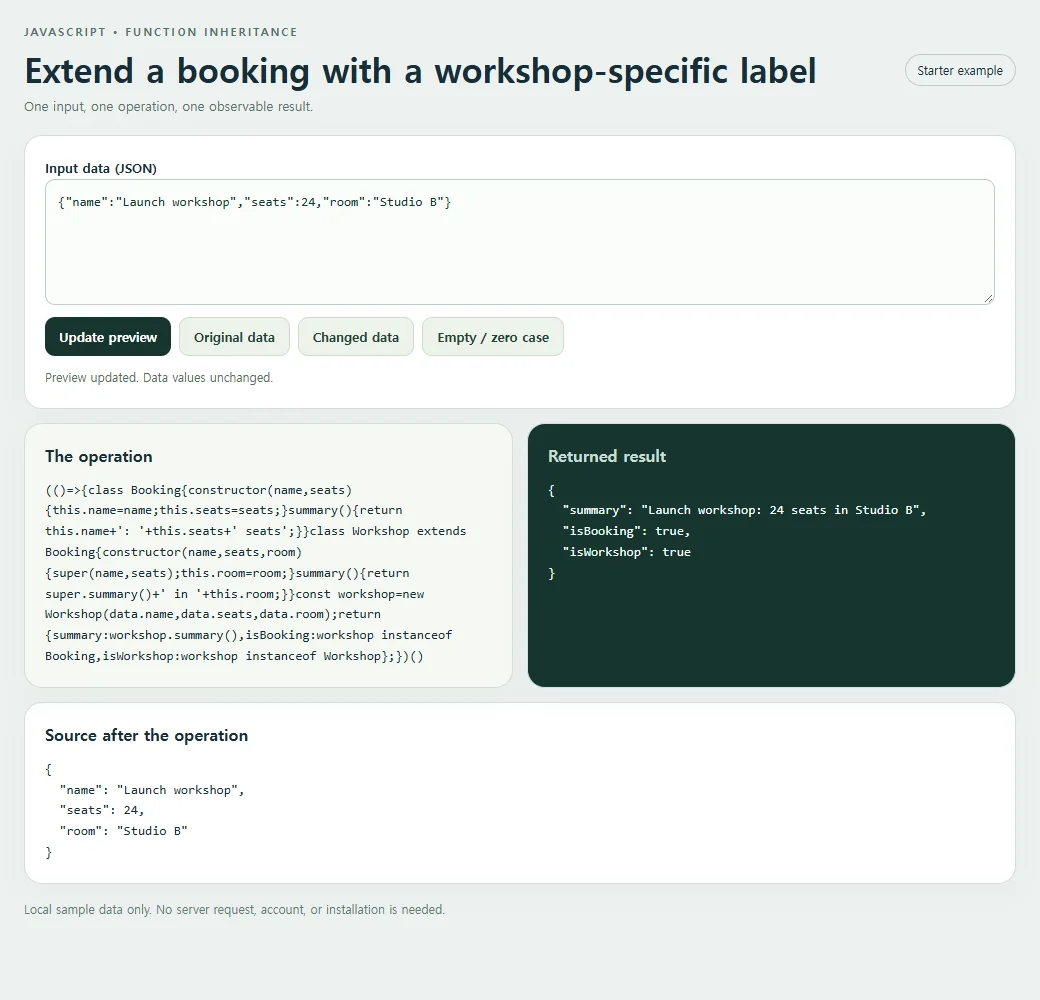Load the Original data preset

point(234,337)
